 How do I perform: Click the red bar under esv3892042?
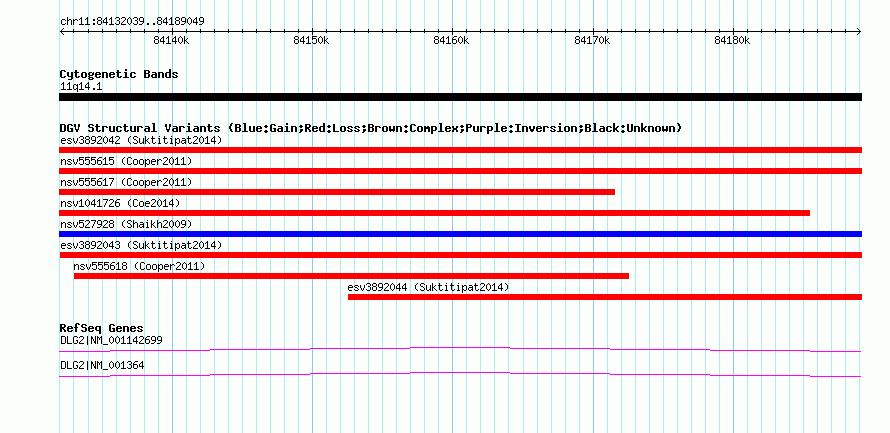click(460, 150)
